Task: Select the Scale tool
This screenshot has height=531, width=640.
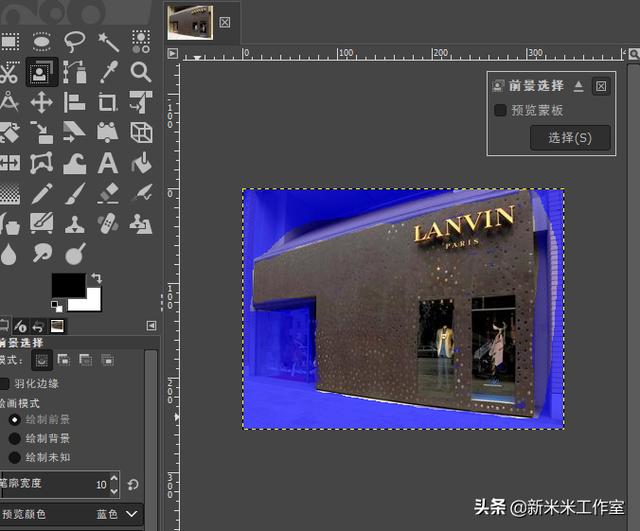Action: tap(42, 132)
